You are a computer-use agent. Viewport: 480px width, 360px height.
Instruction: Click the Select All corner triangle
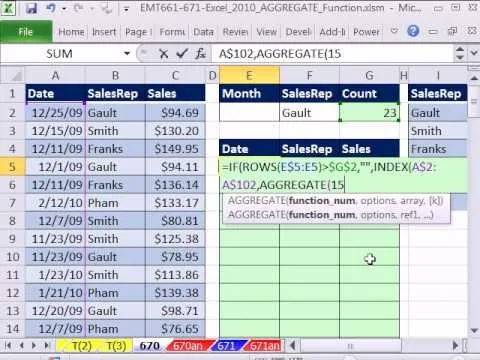click(x=13, y=76)
